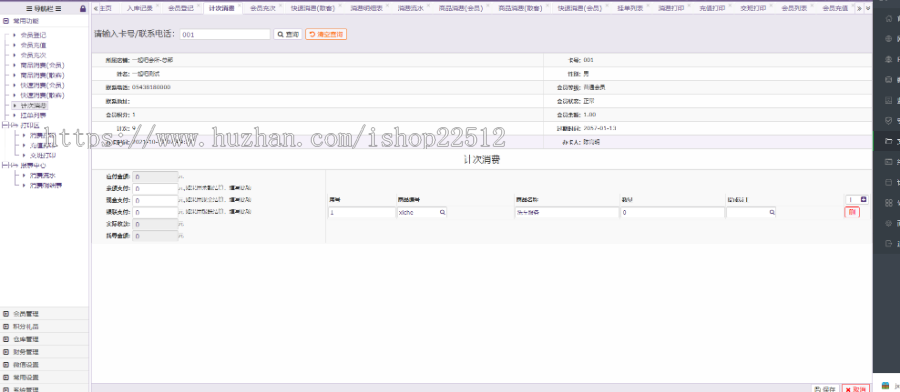Click the globe icon in dark sidebar

point(889,38)
